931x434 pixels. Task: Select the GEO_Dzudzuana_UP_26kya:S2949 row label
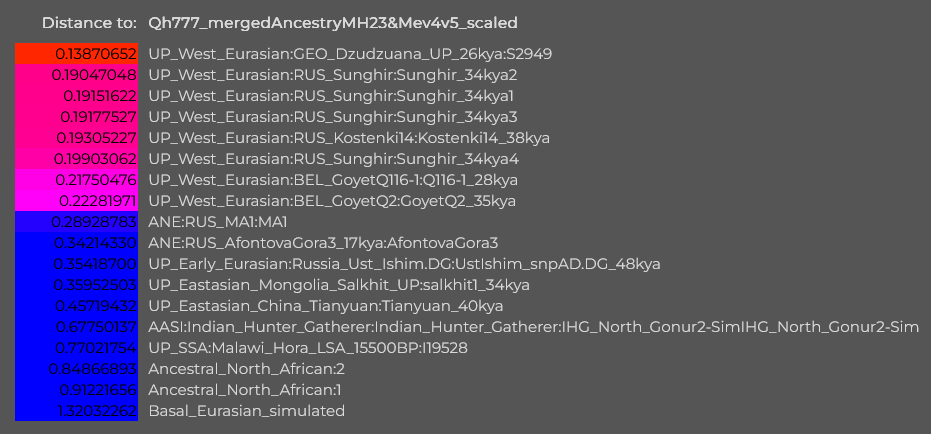tap(350, 54)
